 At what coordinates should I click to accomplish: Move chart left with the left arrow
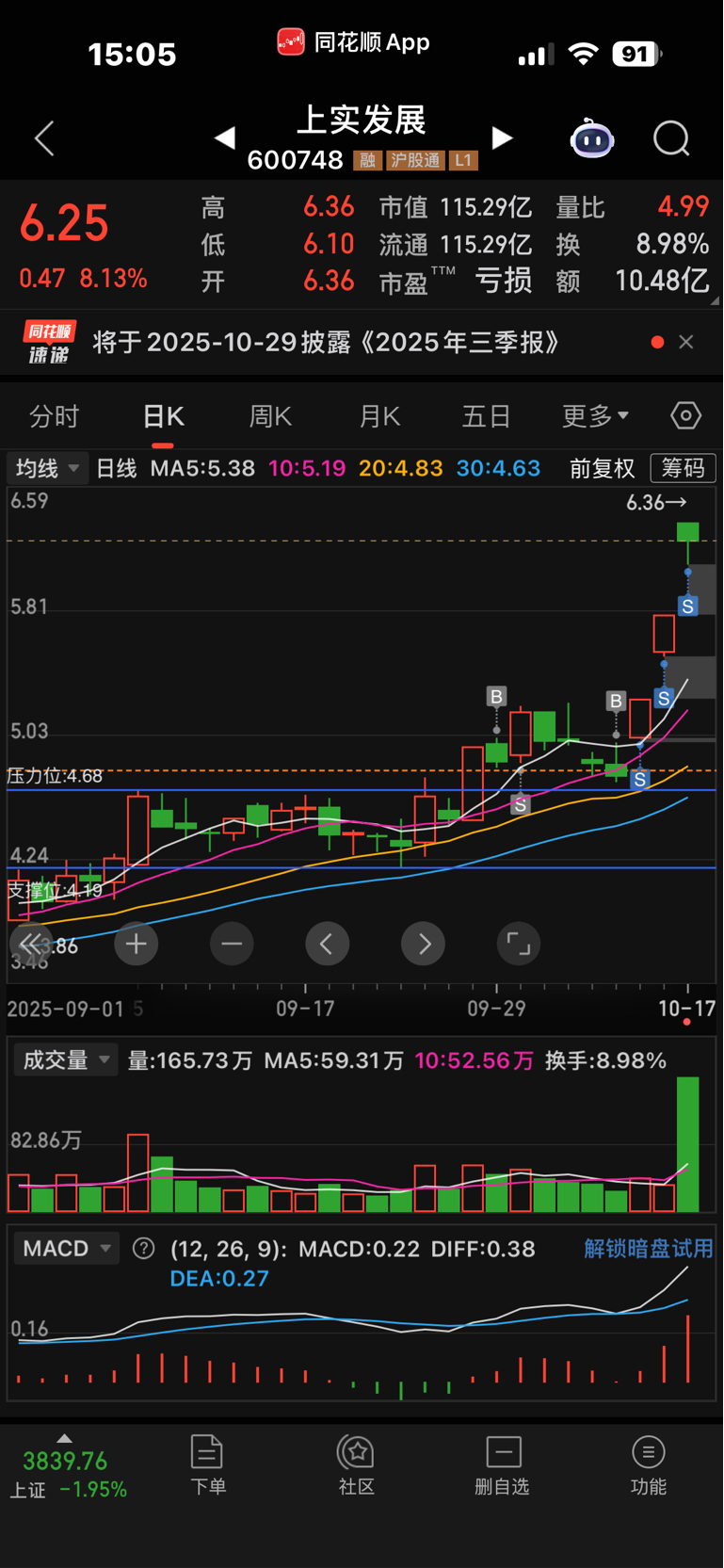pyautogui.click(x=328, y=944)
